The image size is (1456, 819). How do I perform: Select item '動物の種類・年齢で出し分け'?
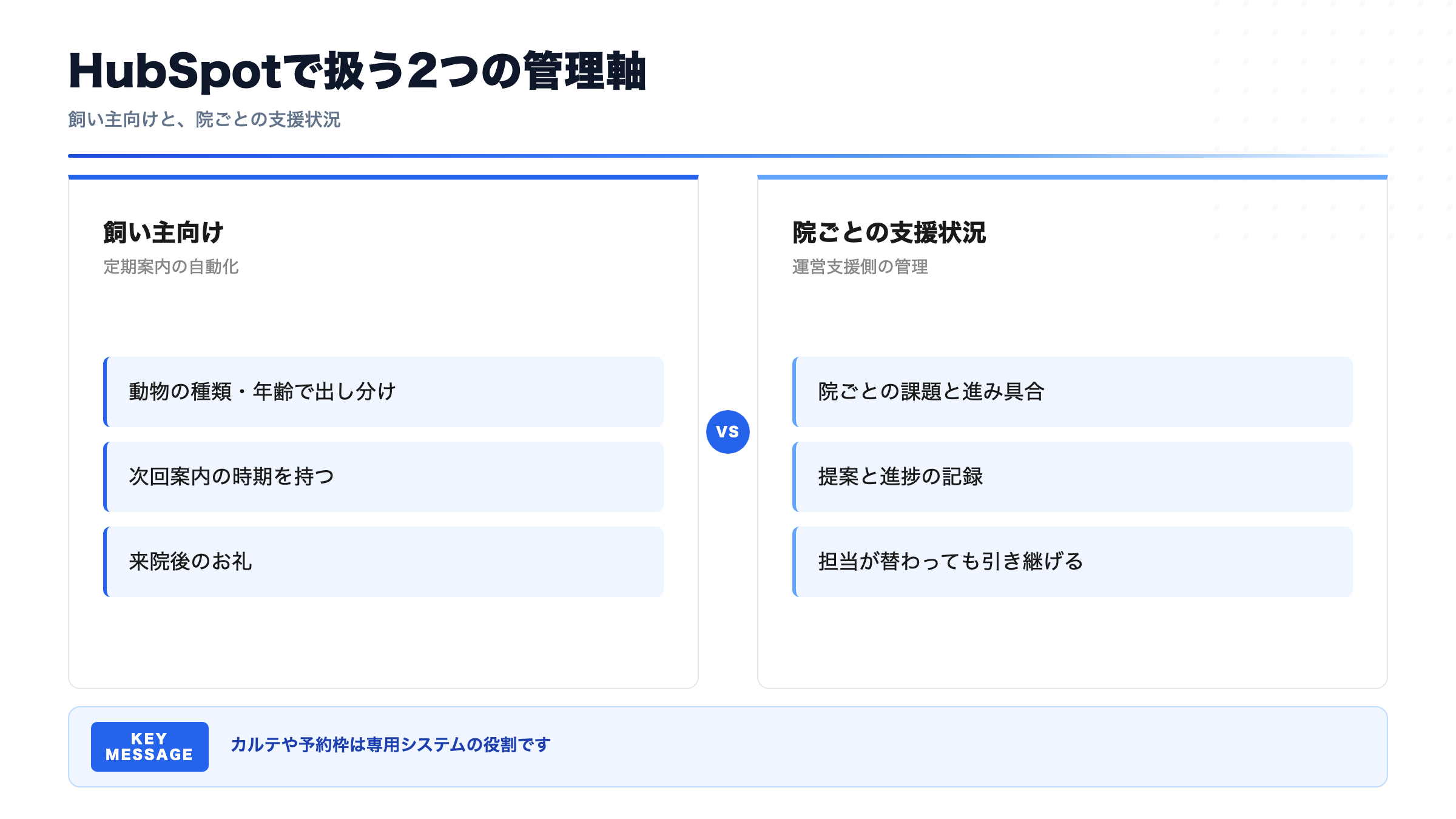[x=383, y=392]
